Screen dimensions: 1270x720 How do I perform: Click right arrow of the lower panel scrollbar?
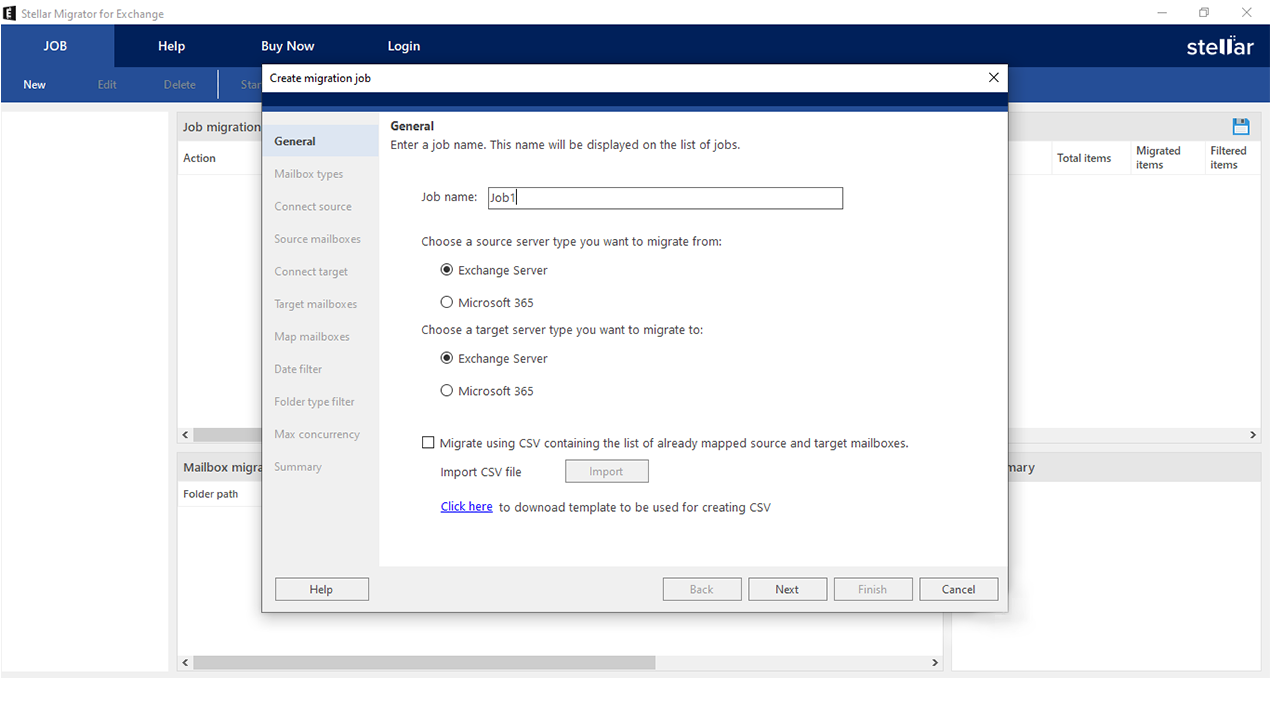pos(935,662)
